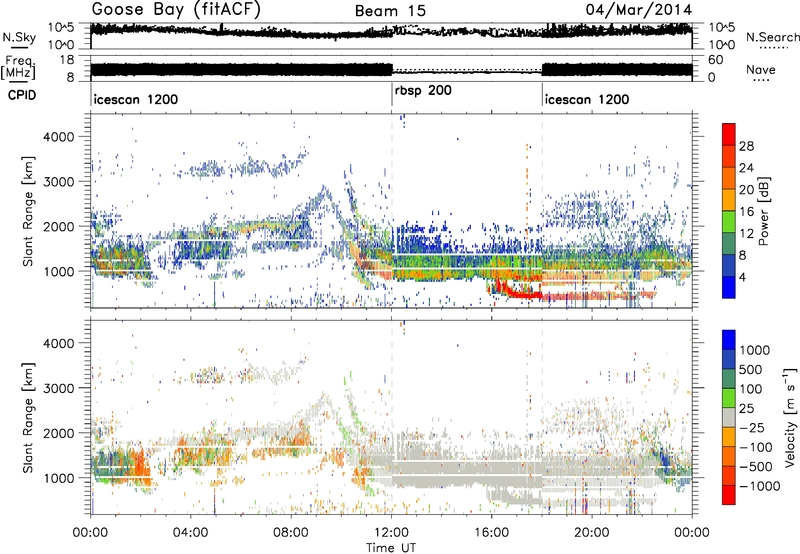Click the first 'icescan 1200' CPID marker
Image resolution: width=800 pixels, height=554 pixels.
point(136,99)
